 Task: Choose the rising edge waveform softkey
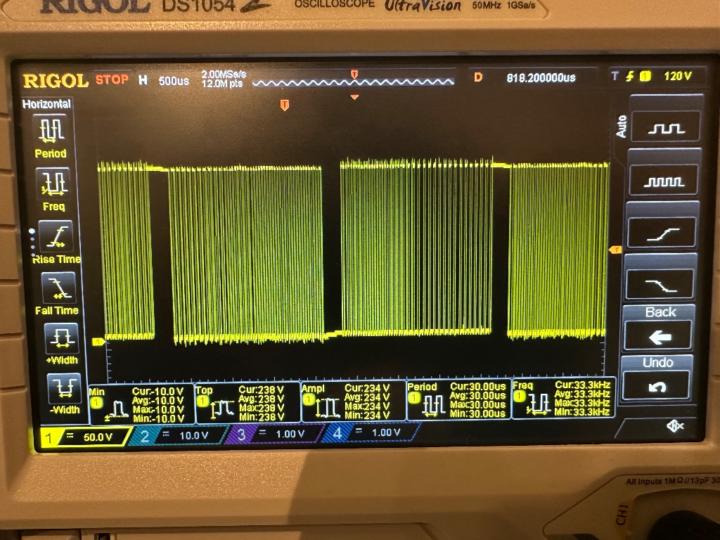pyautogui.click(x=661, y=232)
